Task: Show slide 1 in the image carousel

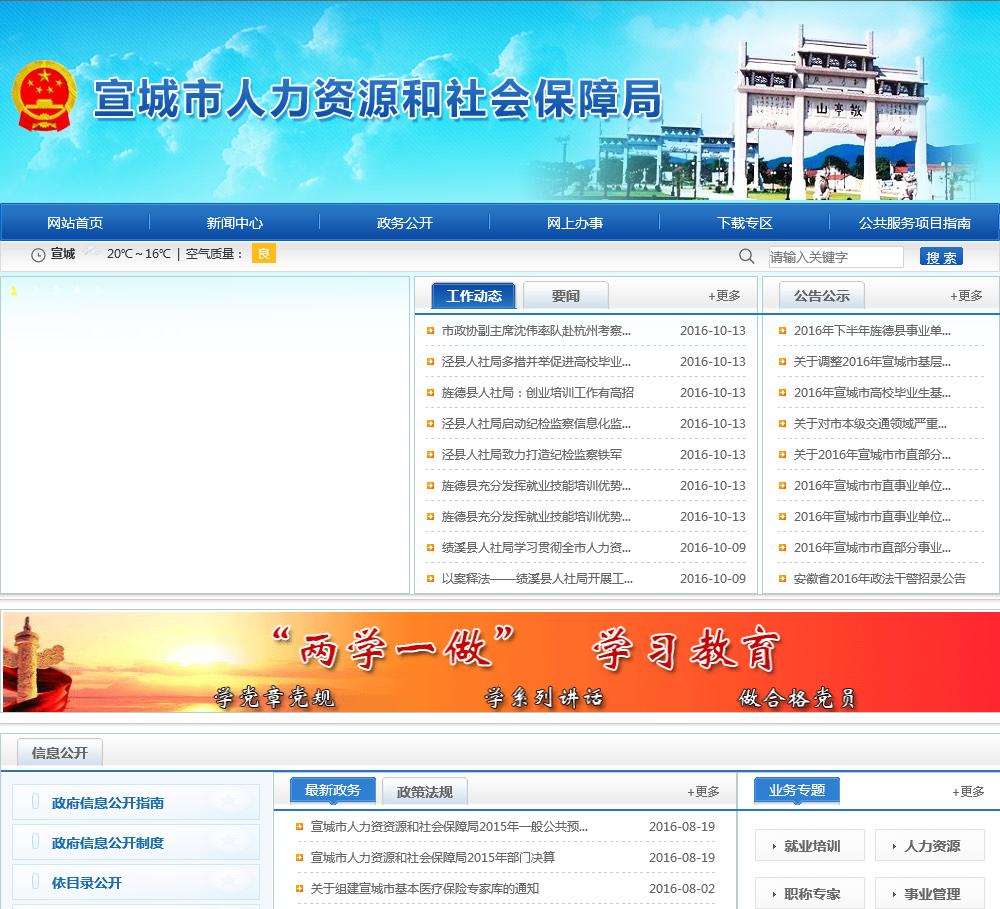Action: [14, 291]
